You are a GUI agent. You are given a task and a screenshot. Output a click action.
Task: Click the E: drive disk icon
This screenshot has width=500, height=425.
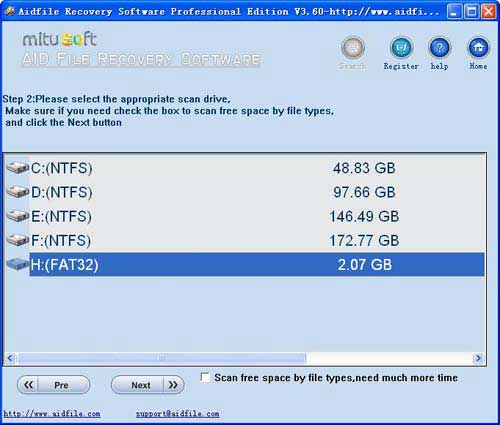coord(18,216)
